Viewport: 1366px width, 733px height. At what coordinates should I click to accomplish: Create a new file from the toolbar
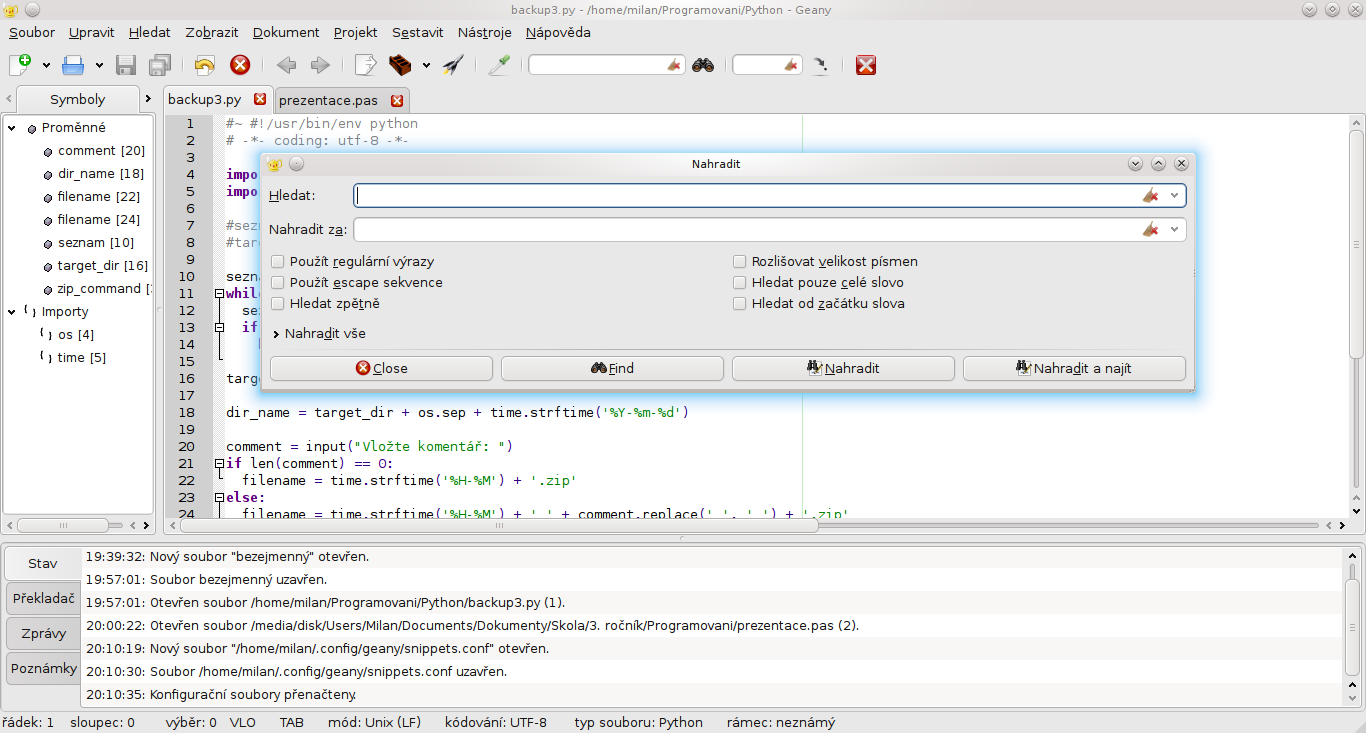(20, 65)
